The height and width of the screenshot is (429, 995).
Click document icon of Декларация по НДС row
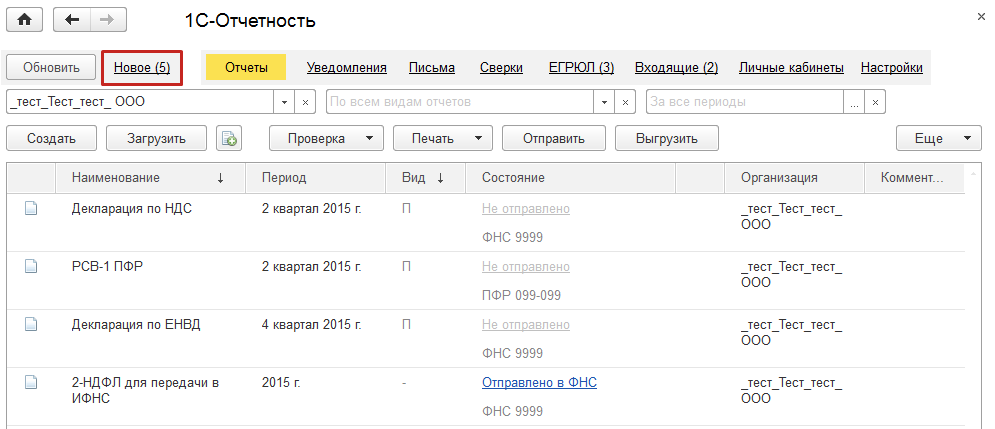[x=31, y=209]
